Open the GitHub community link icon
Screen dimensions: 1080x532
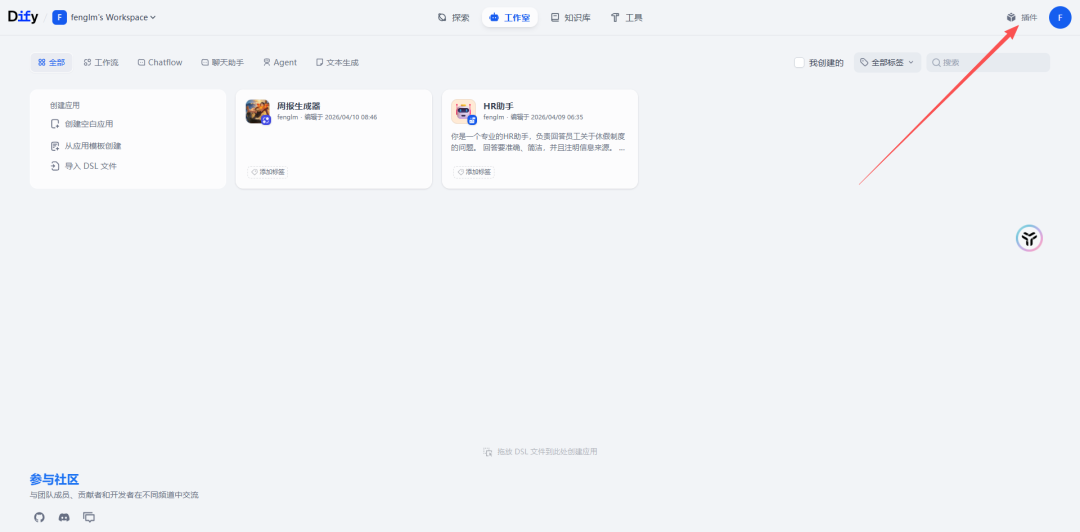point(39,517)
